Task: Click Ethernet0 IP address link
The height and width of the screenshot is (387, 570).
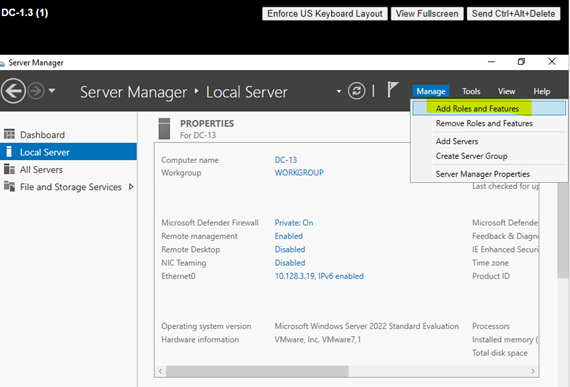Action: (319, 276)
